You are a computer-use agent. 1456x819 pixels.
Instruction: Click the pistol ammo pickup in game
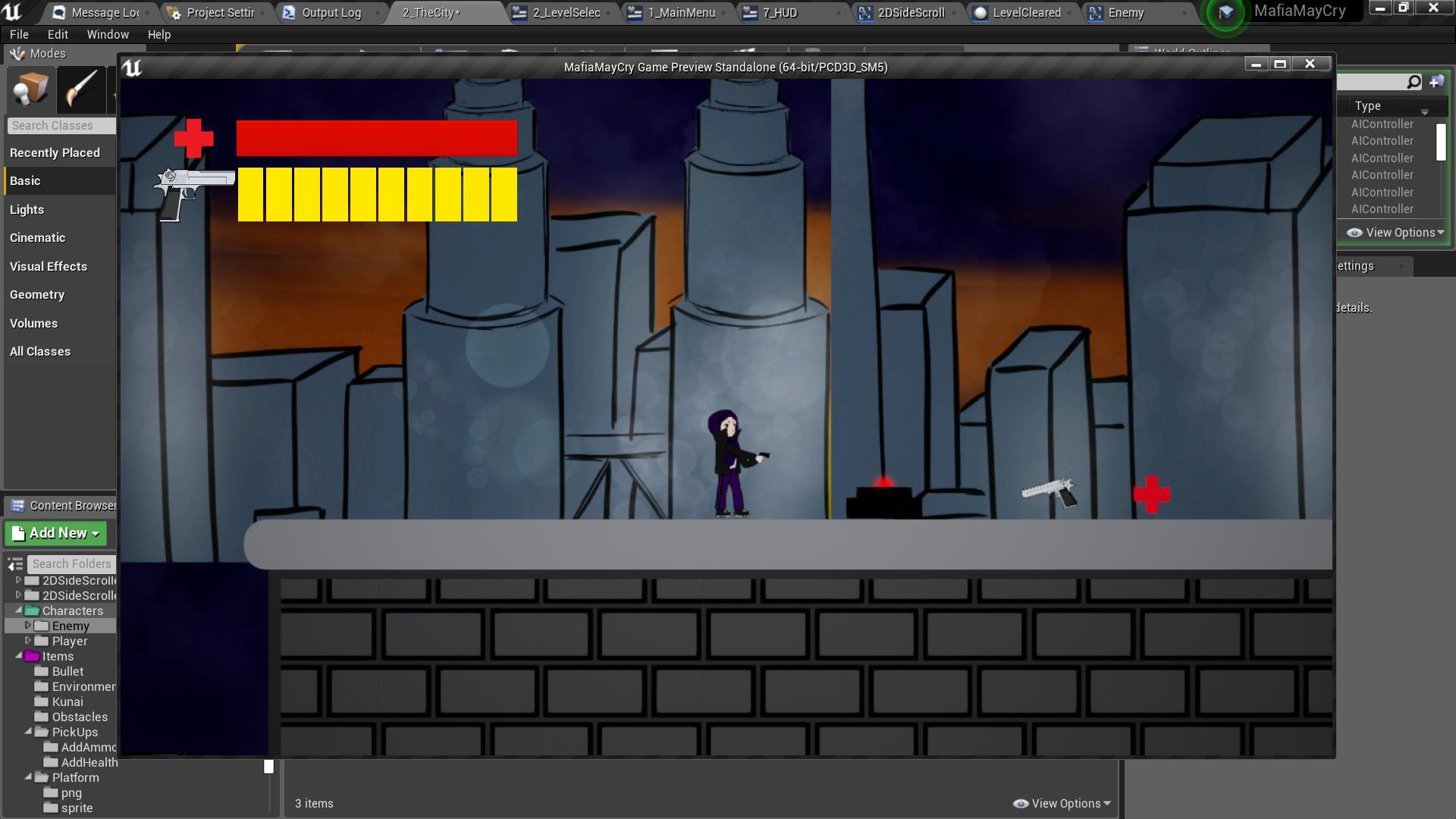pyautogui.click(x=1050, y=493)
